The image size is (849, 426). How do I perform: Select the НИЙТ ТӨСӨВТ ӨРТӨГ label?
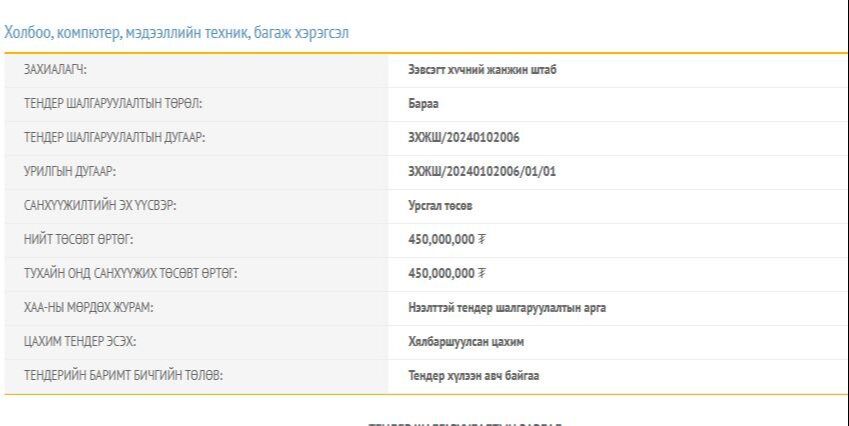[78, 240]
